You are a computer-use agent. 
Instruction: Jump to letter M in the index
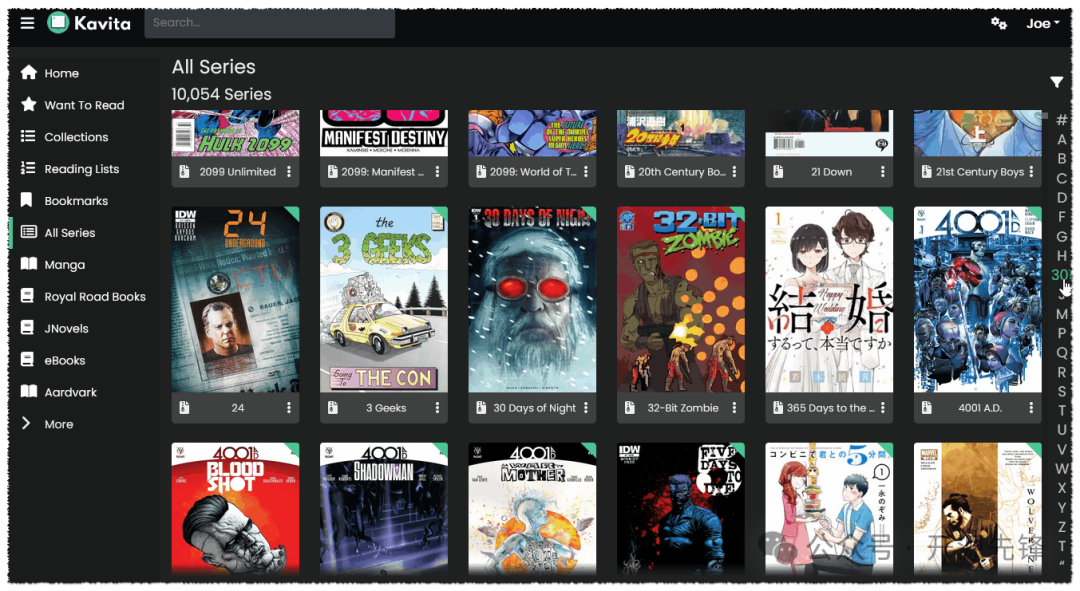tap(1061, 314)
